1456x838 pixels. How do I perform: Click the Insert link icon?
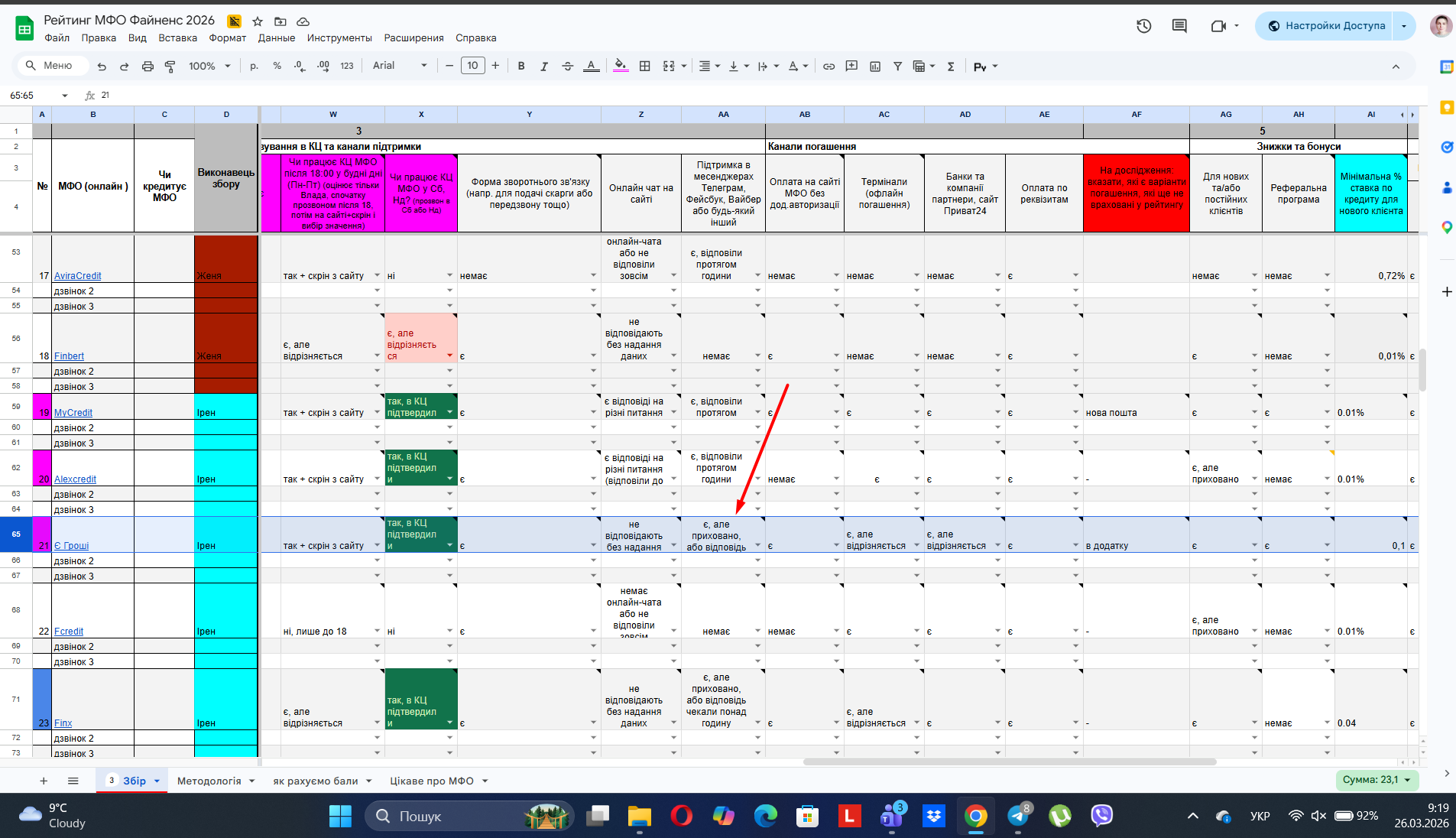coord(829,67)
